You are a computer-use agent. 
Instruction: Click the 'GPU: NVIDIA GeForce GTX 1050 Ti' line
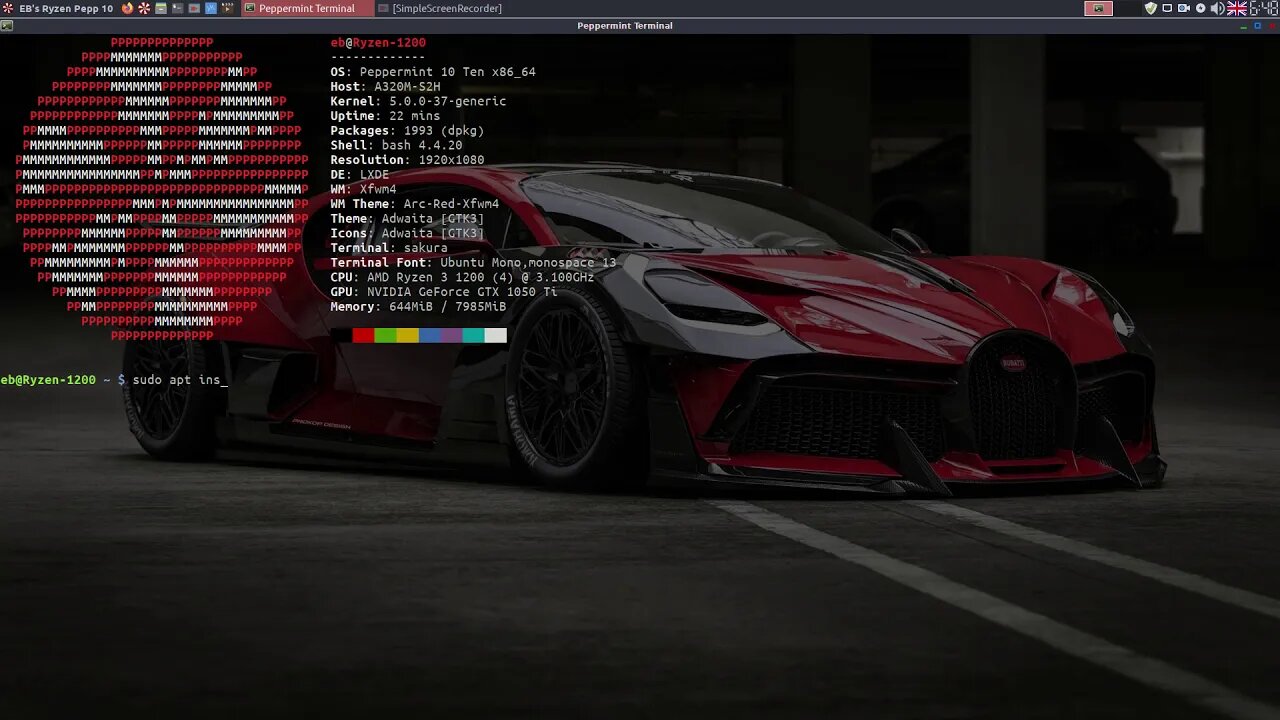pyautogui.click(x=444, y=292)
